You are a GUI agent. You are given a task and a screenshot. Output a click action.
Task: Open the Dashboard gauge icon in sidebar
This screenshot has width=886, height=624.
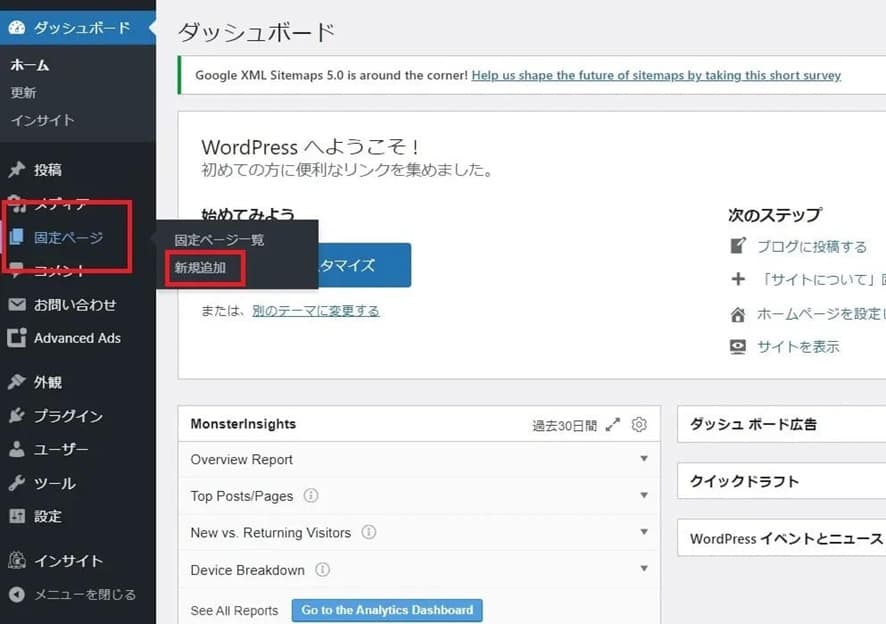point(16,27)
